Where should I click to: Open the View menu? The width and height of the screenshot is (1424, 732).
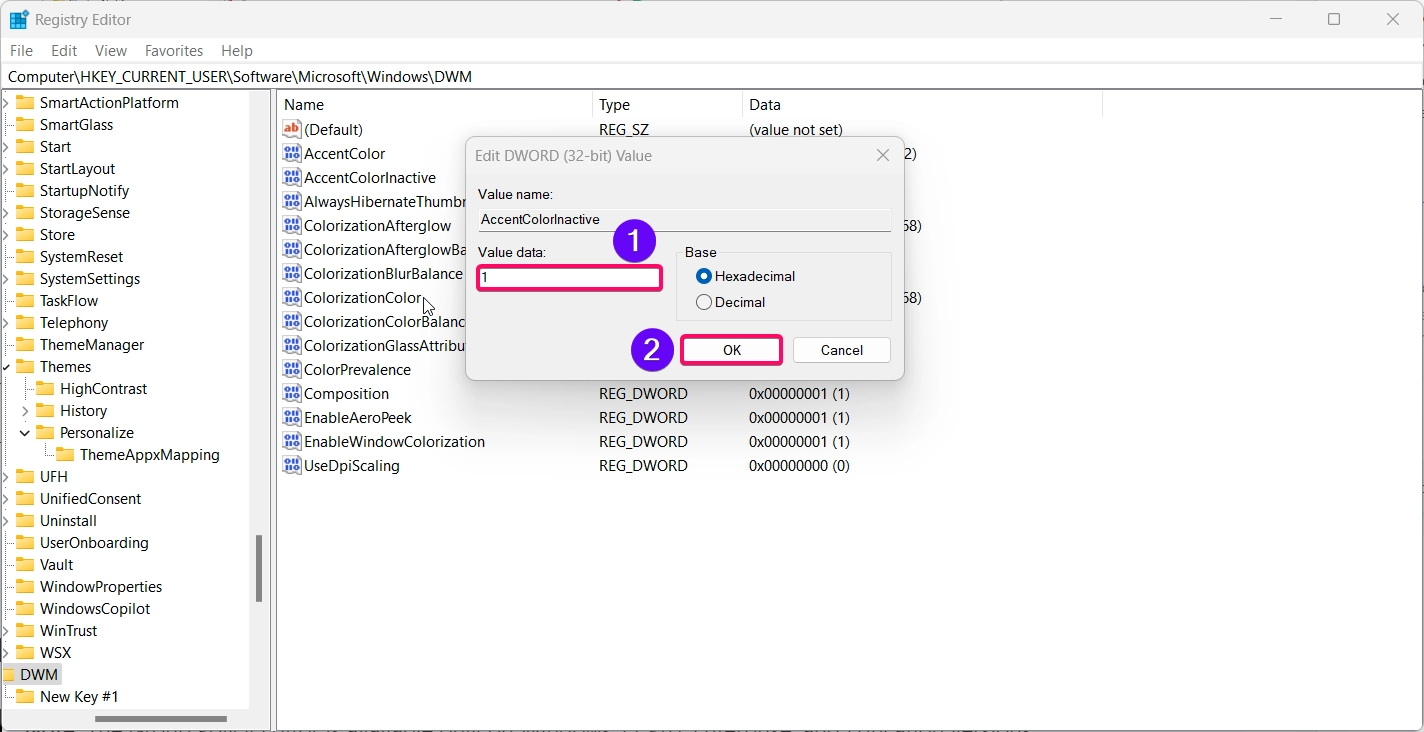click(x=111, y=50)
